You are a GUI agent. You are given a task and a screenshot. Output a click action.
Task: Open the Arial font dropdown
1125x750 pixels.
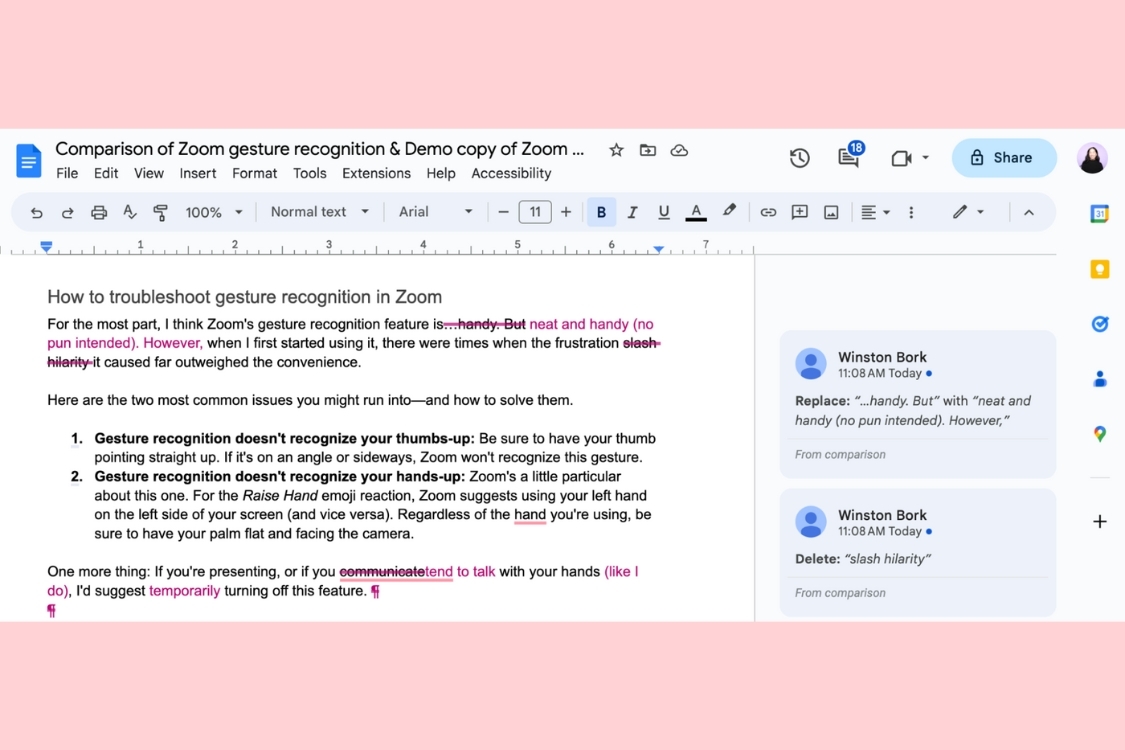point(436,212)
